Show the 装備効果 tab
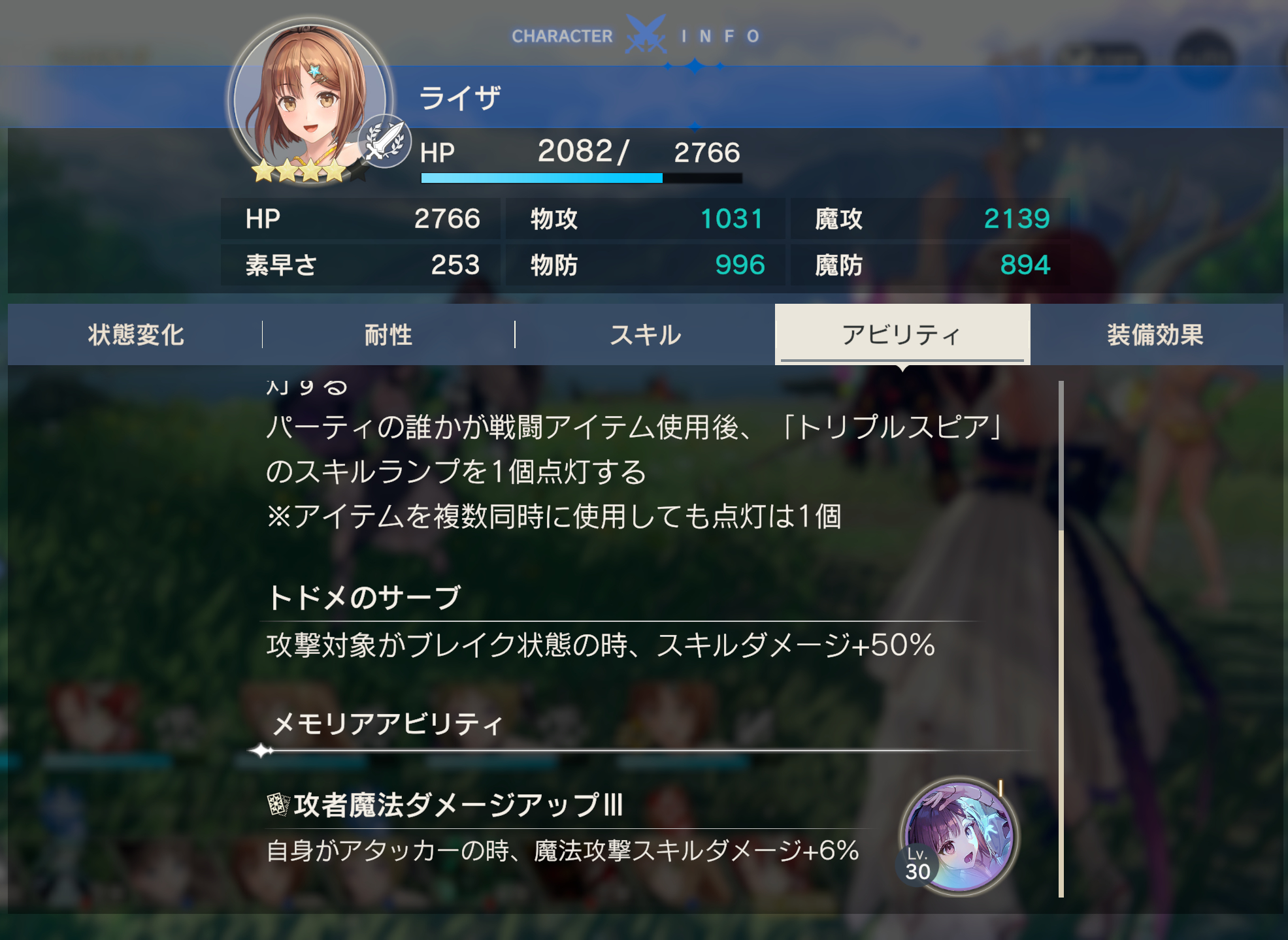The width and height of the screenshot is (1288, 940). 1155,334
